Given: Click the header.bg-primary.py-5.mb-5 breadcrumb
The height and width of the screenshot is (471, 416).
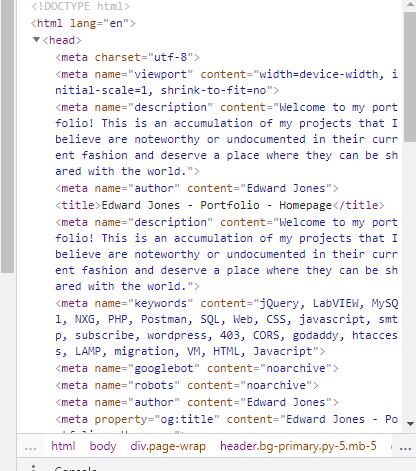Looking at the screenshot, I should click(x=298, y=446).
